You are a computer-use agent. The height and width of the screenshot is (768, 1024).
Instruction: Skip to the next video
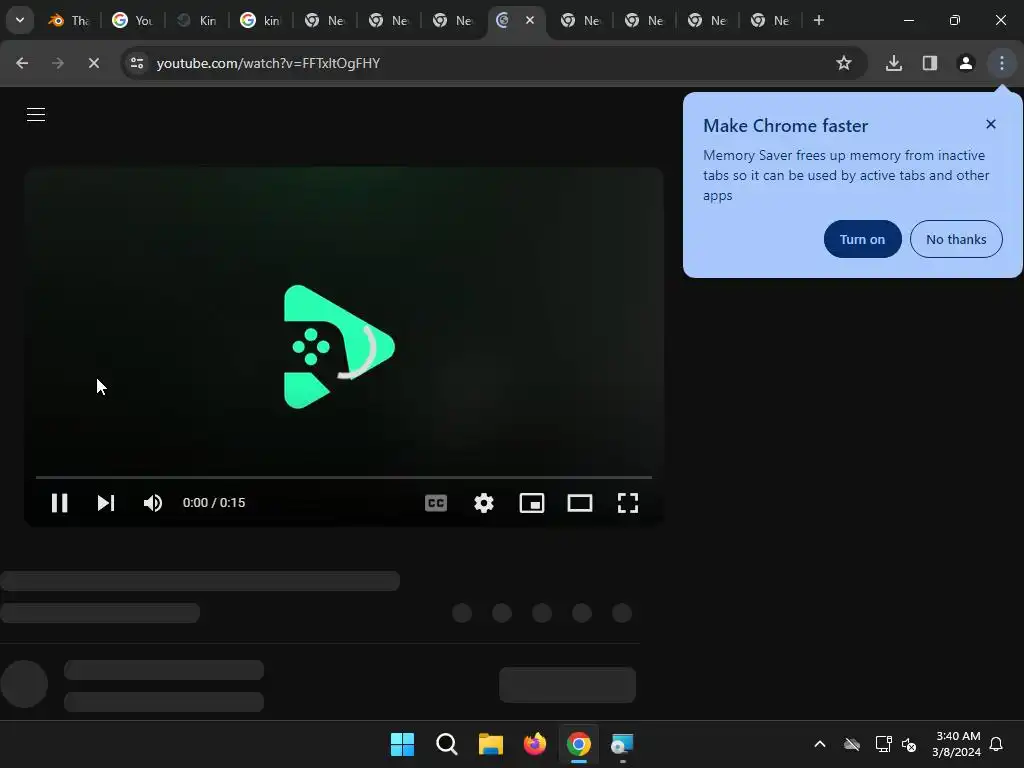click(106, 503)
